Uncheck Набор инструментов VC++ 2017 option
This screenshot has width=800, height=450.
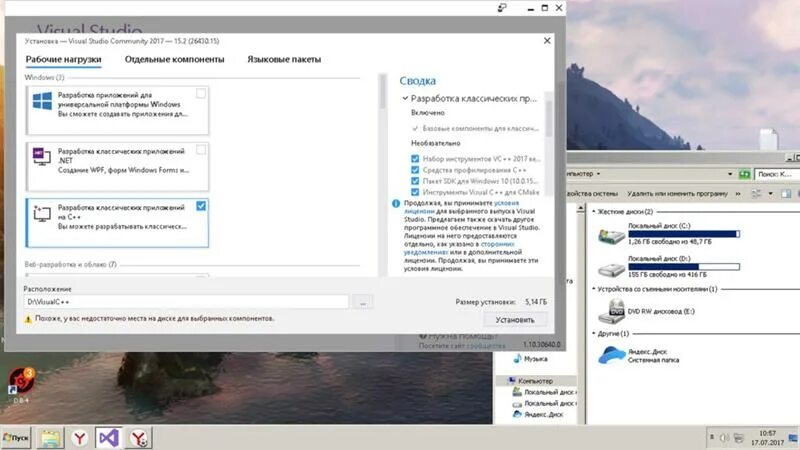pyautogui.click(x=415, y=159)
